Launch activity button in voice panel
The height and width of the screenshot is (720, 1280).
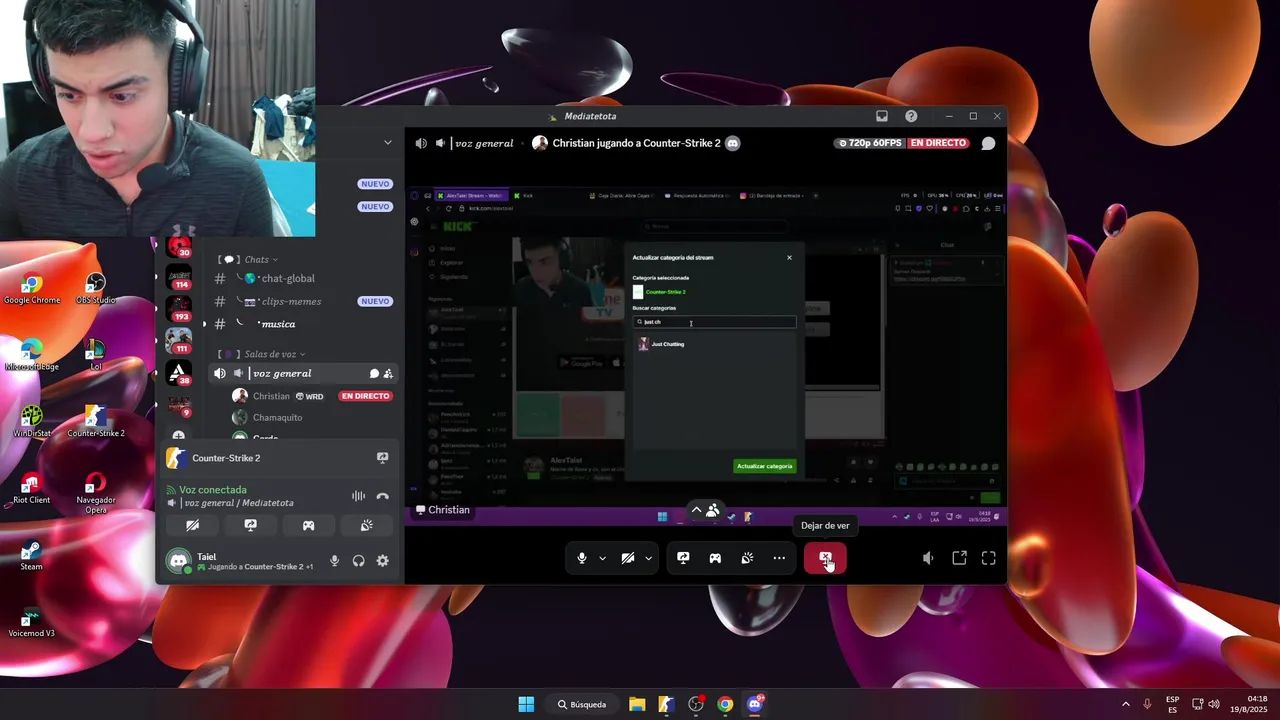(x=308, y=525)
